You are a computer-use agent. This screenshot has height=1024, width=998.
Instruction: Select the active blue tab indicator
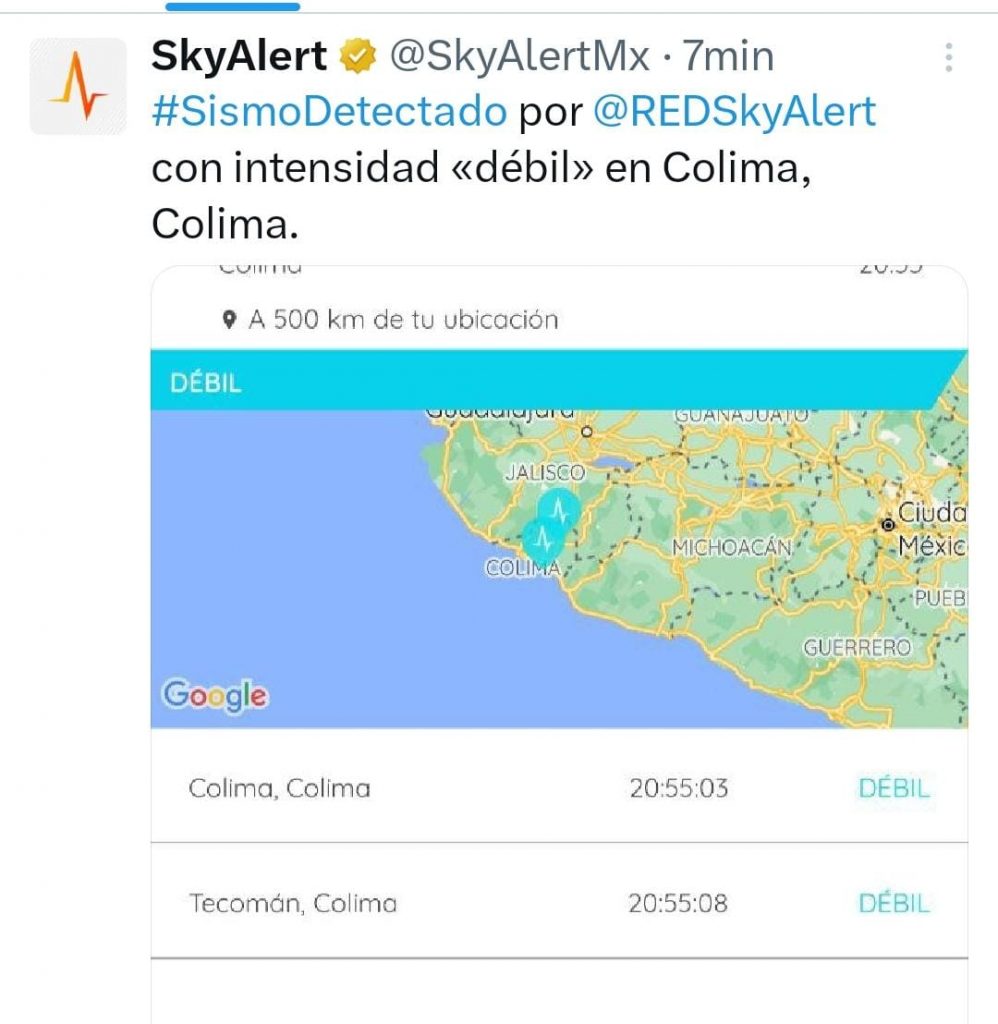(x=232, y=6)
